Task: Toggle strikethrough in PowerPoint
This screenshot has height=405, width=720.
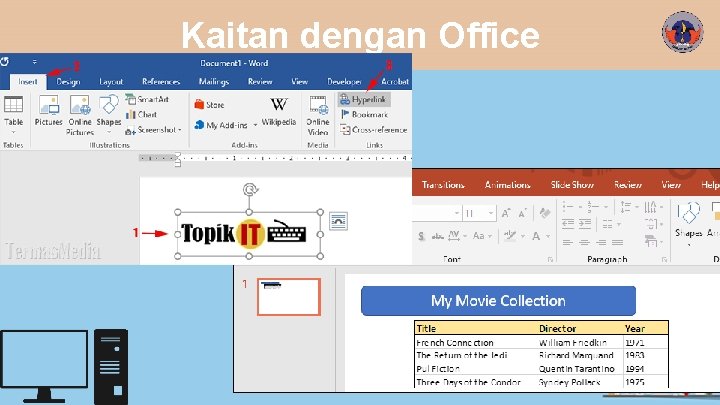Action: point(438,236)
